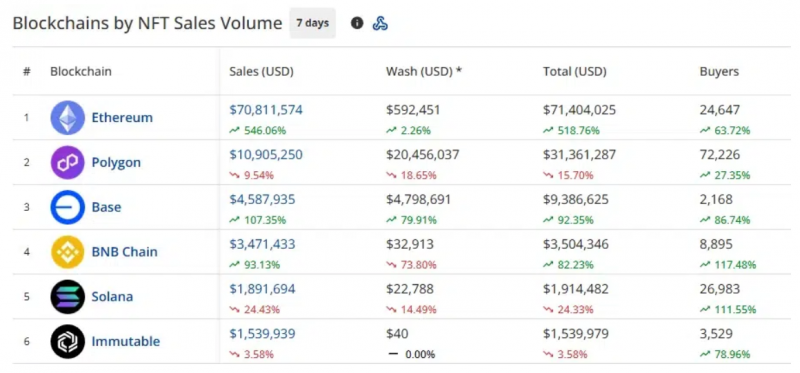This screenshot has width=800, height=373.
Task: Click the Polygon logo icon
Action: coord(67,162)
